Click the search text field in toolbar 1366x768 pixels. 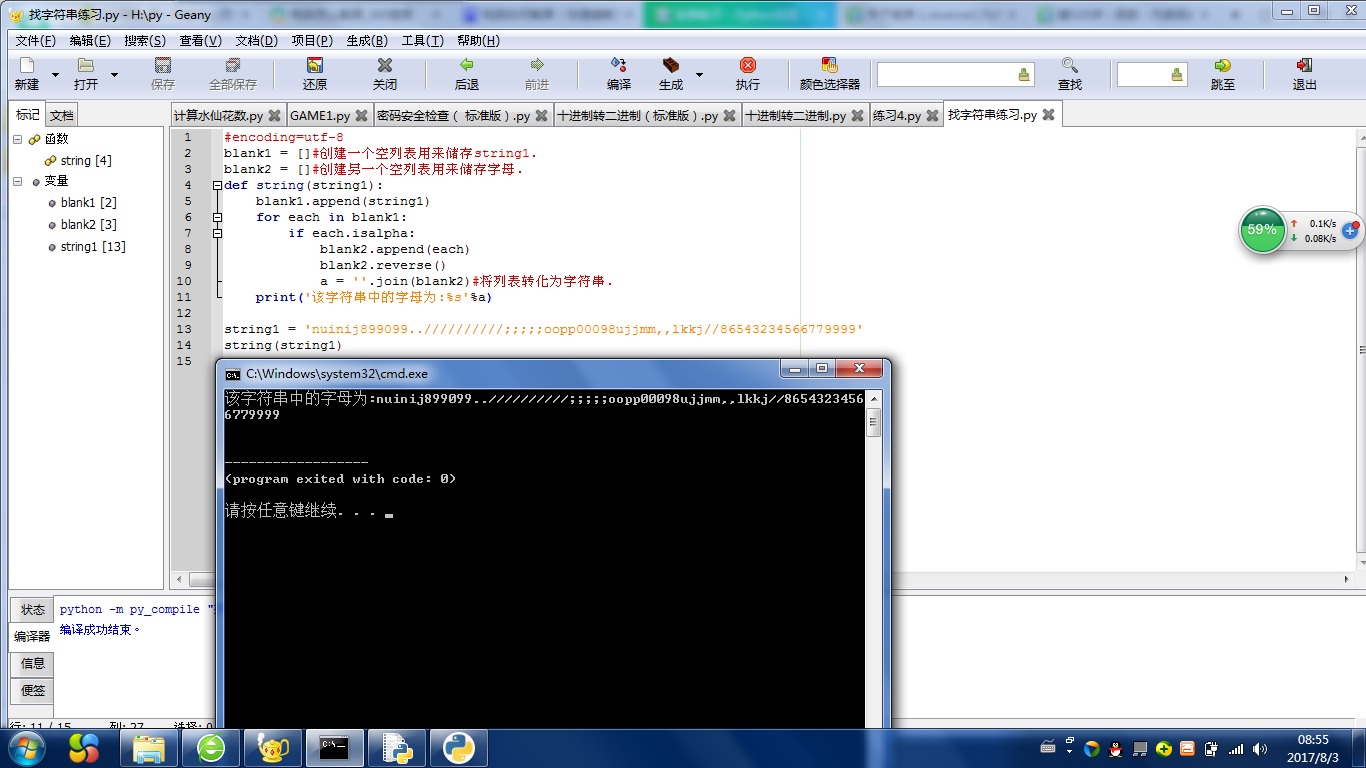[945, 75]
